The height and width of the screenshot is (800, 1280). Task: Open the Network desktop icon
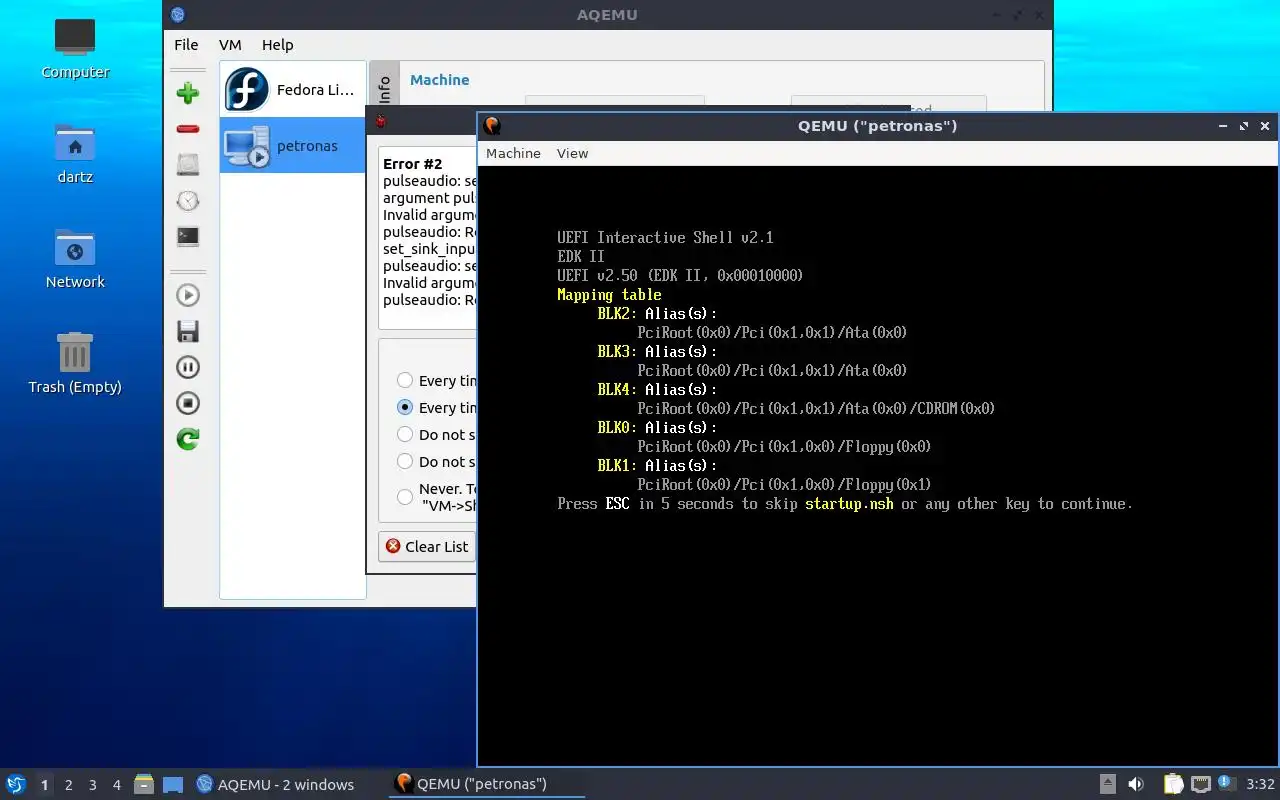click(75, 259)
